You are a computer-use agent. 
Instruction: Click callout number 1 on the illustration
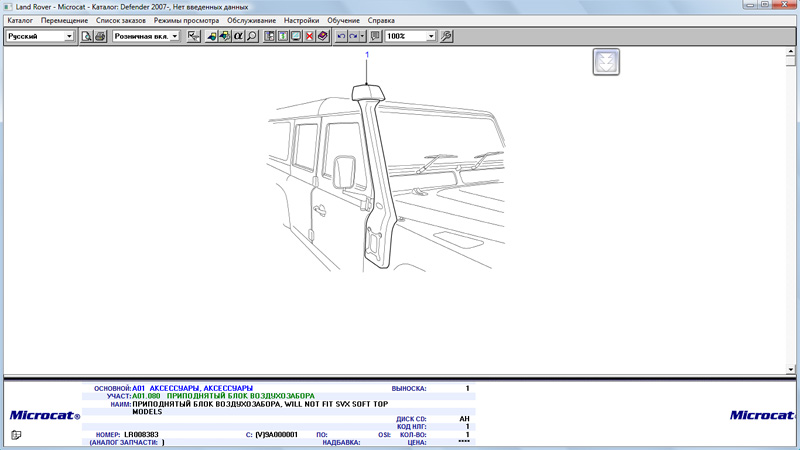tap(367, 55)
